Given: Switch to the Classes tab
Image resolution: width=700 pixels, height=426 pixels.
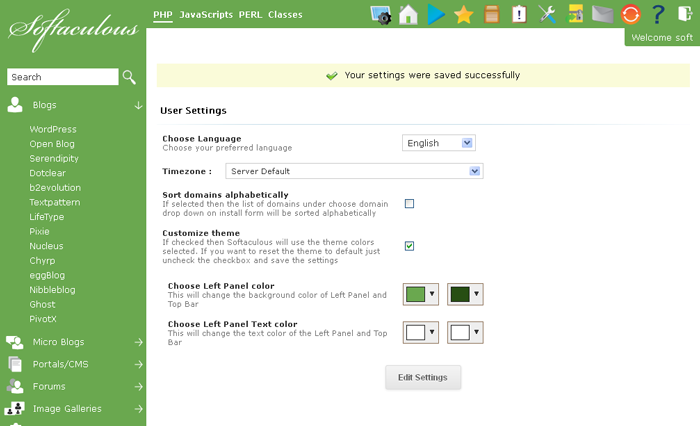Looking at the screenshot, I should (285, 15).
